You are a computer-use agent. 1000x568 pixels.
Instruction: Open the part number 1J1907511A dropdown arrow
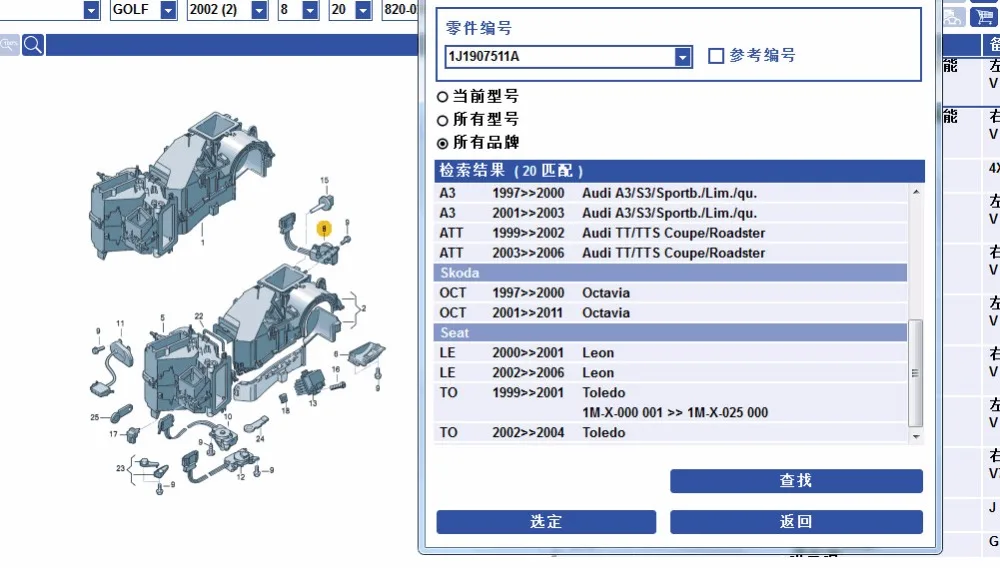pos(682,57)
